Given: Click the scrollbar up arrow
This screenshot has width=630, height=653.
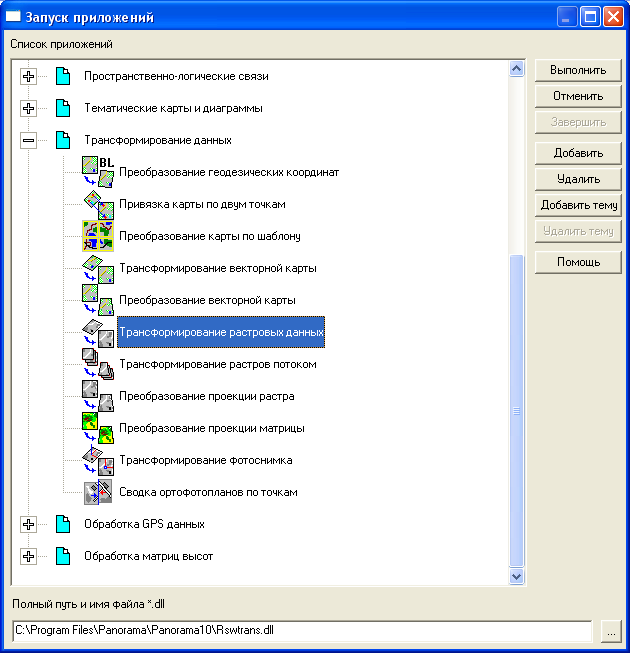Looking at the screenshot, I should click(x=516, y=69).
